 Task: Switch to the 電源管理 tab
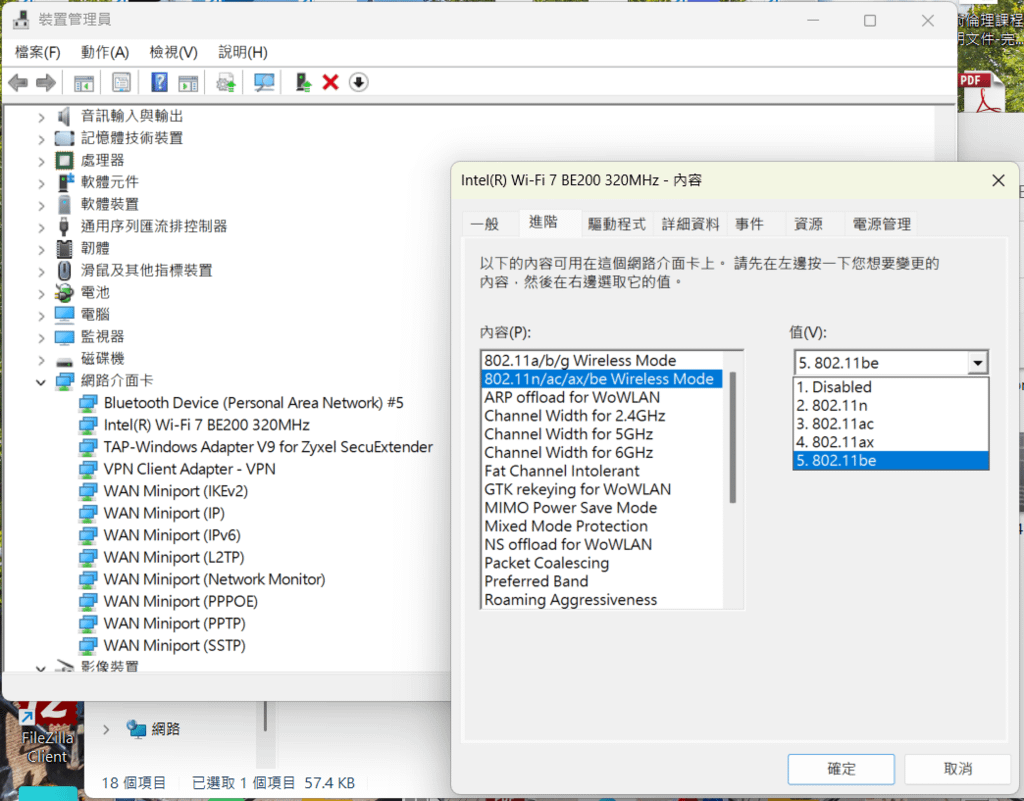pyautogui.click(x=882, y=225)
